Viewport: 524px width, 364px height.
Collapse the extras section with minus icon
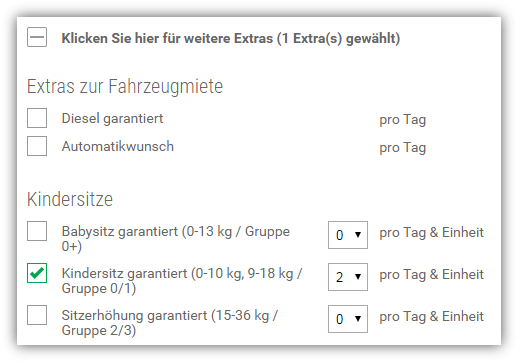click(37, 37)
